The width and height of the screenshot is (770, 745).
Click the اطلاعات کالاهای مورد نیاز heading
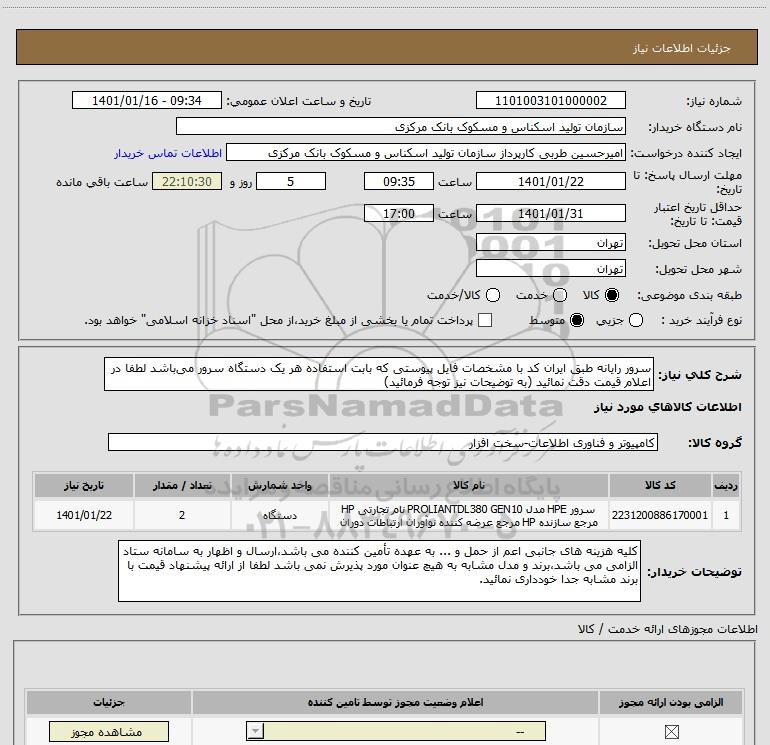tap(667, 407)
